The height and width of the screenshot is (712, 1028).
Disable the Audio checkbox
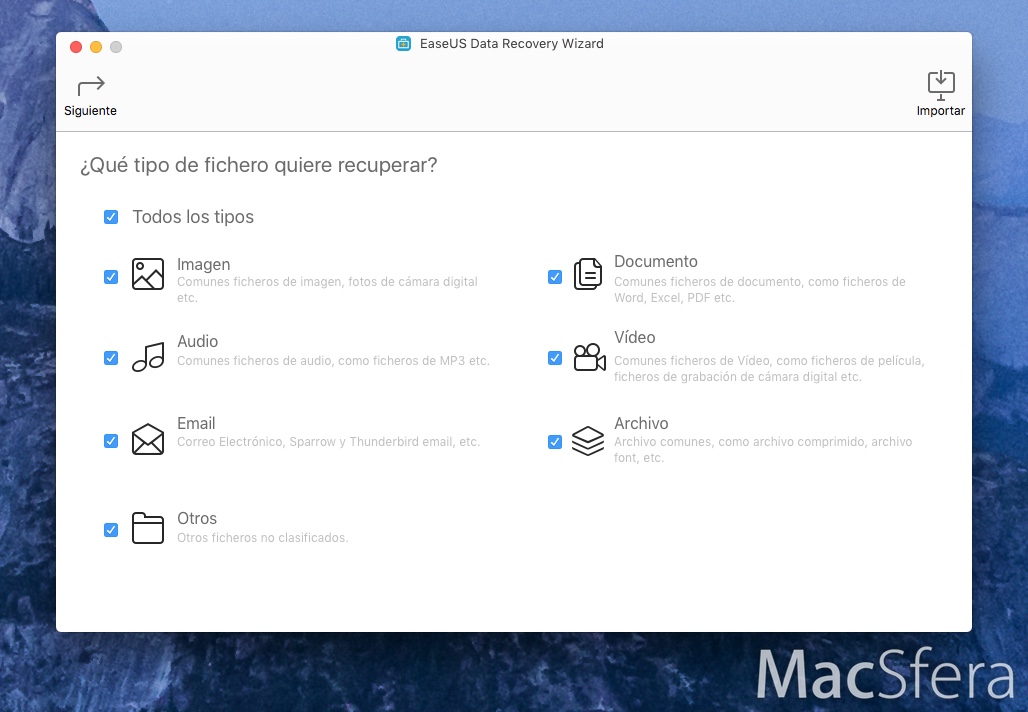tap(111, 358)
